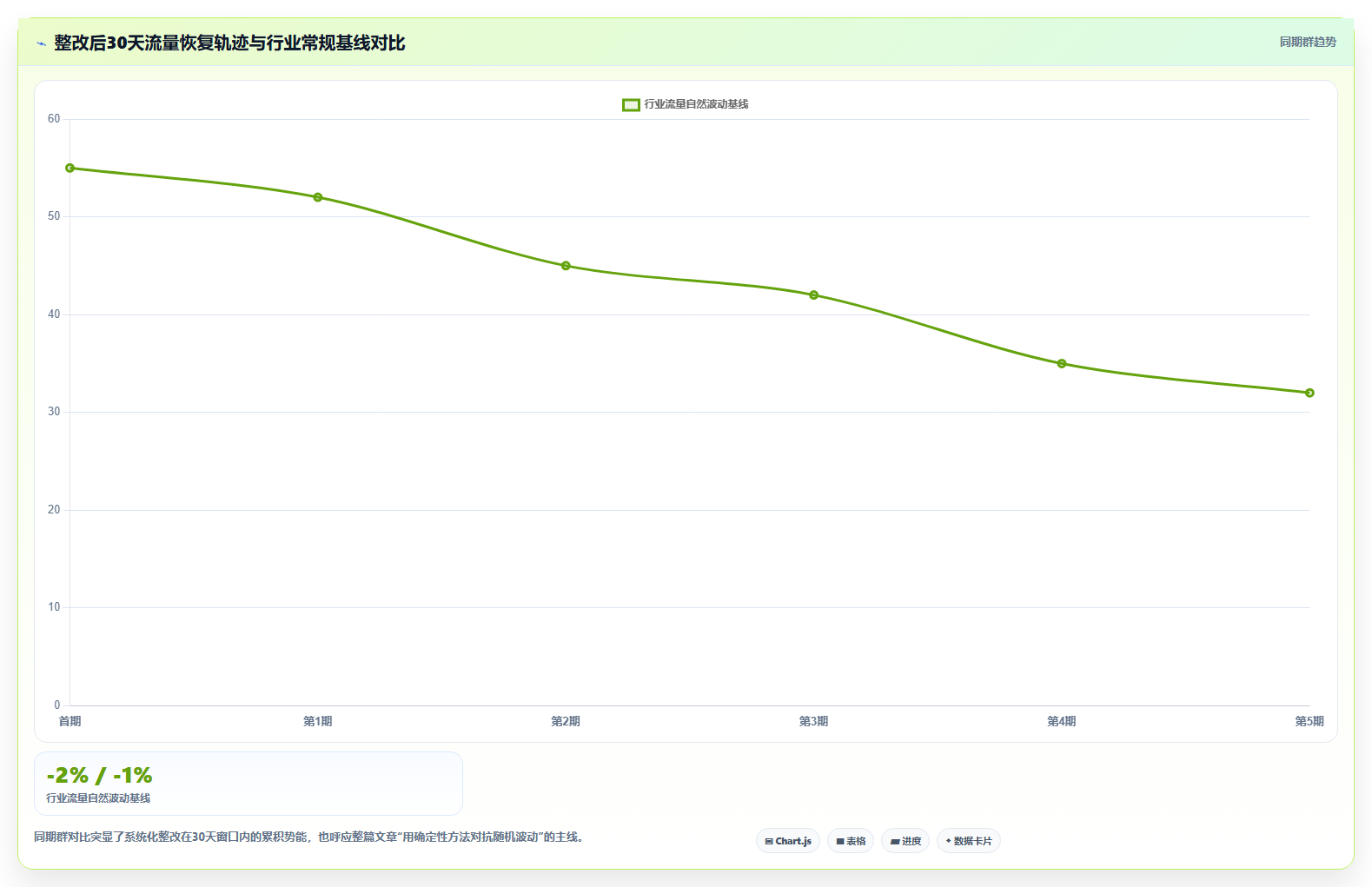
Task: Click the -2% / -1% metric value
Action: (99, 775)
